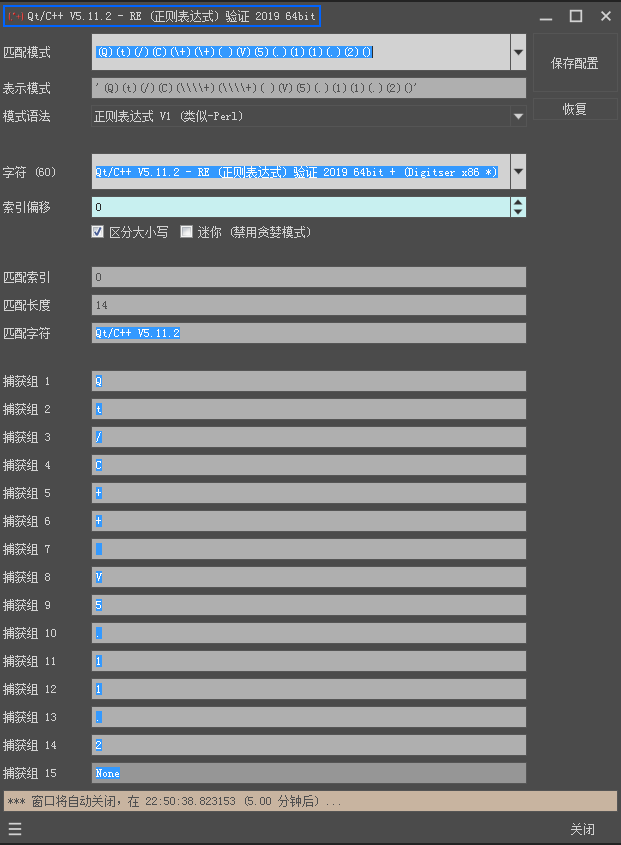Enable 迷你 (禁用贪婪模式) checkbox
This screenshot has height=845, width=621.
click(187, 232)
